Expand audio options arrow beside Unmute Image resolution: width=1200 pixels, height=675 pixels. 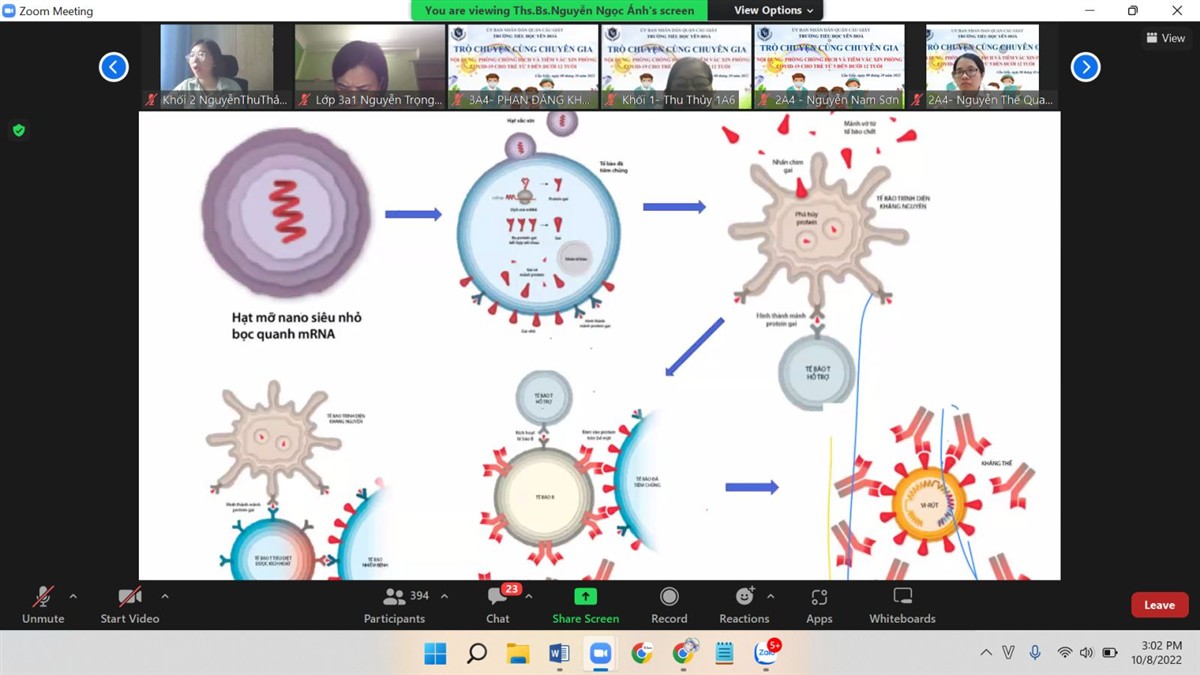[73, 597]
